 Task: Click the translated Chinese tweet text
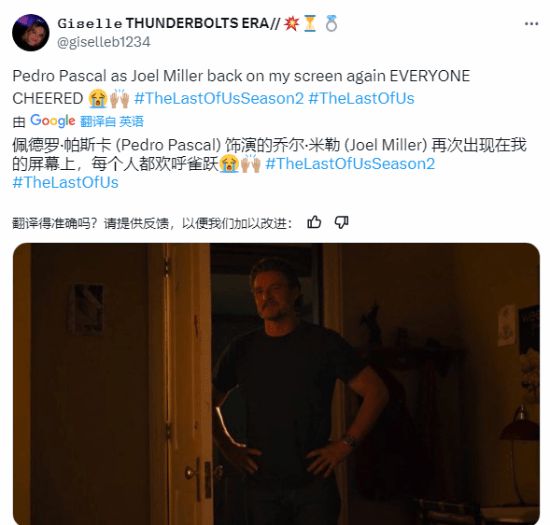[x=269, y=164]
